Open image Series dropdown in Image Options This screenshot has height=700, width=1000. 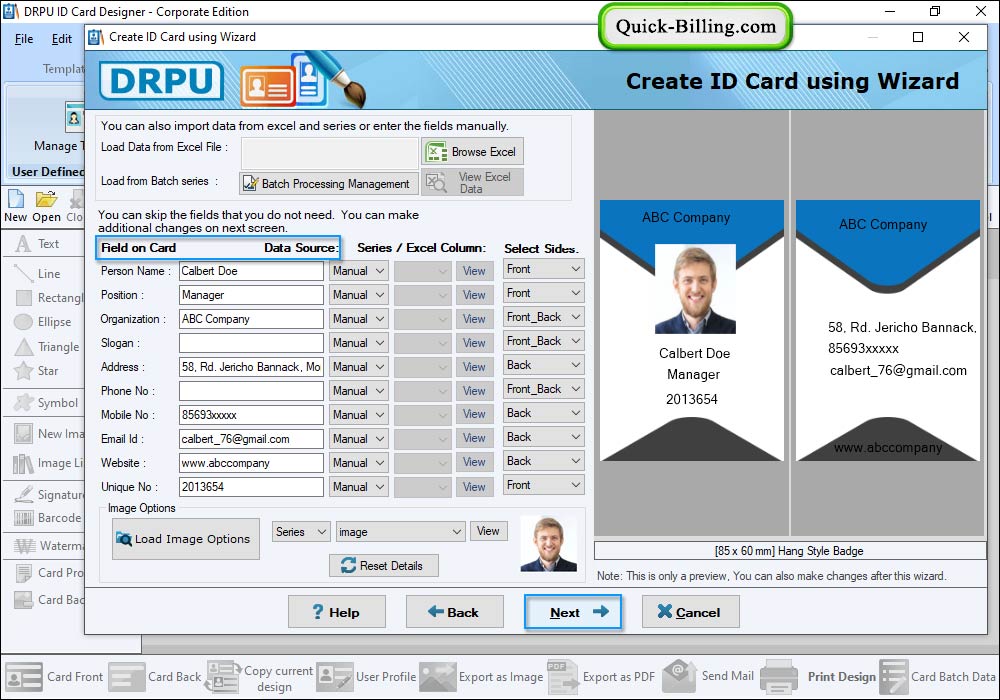tap(301, 532)
